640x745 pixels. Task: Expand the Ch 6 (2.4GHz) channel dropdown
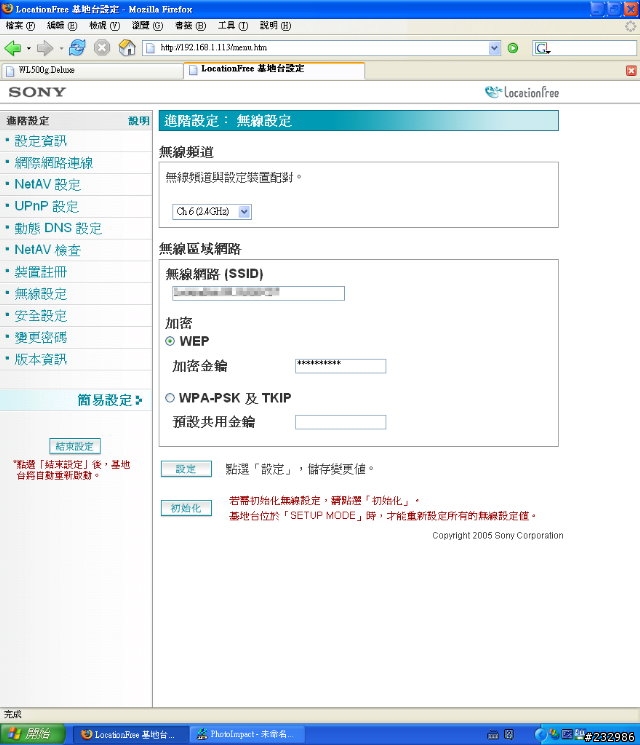(244, 211)
